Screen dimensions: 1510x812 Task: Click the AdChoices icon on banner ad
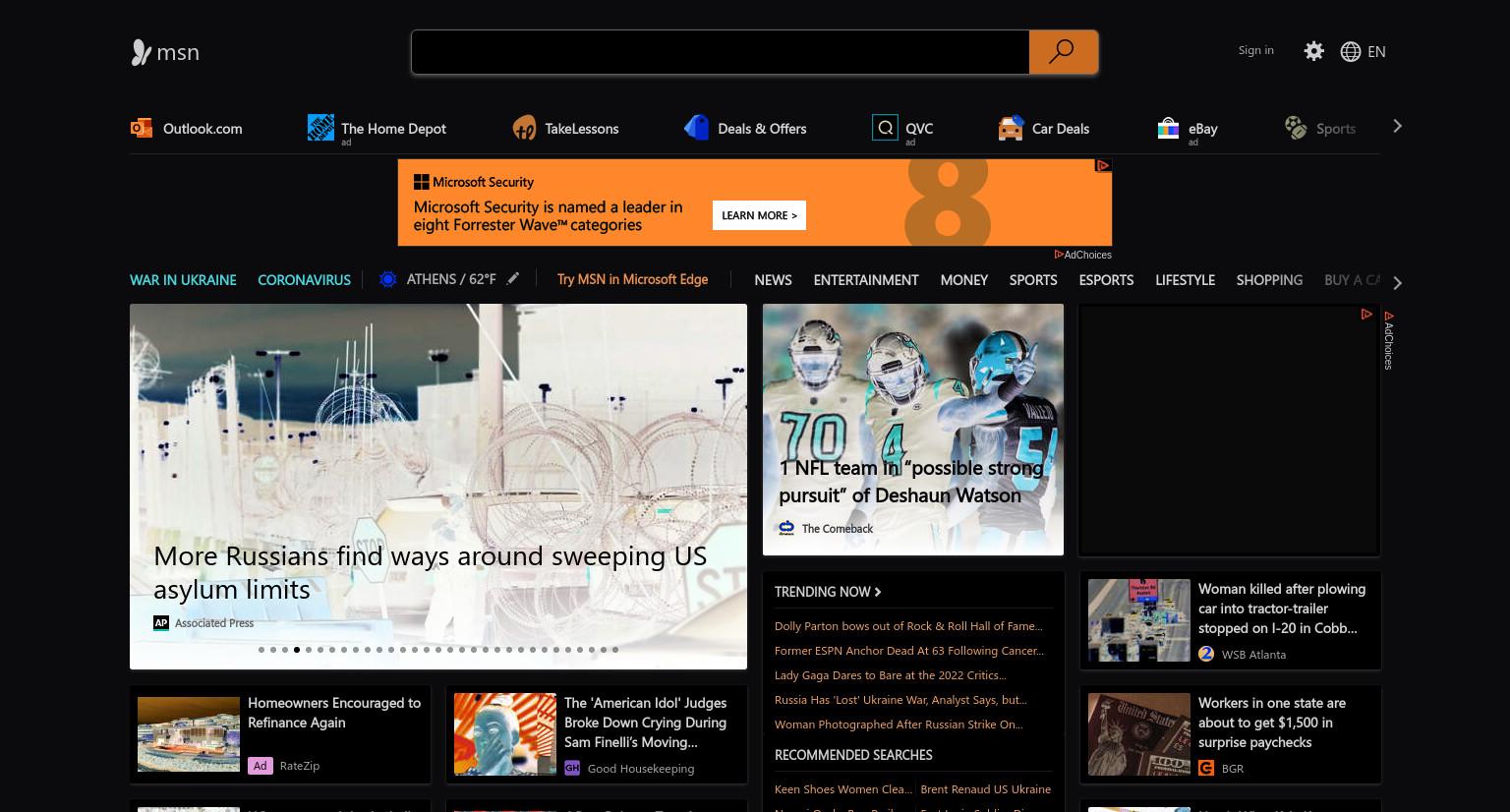pyautogui.click(x=1103, y=166)
